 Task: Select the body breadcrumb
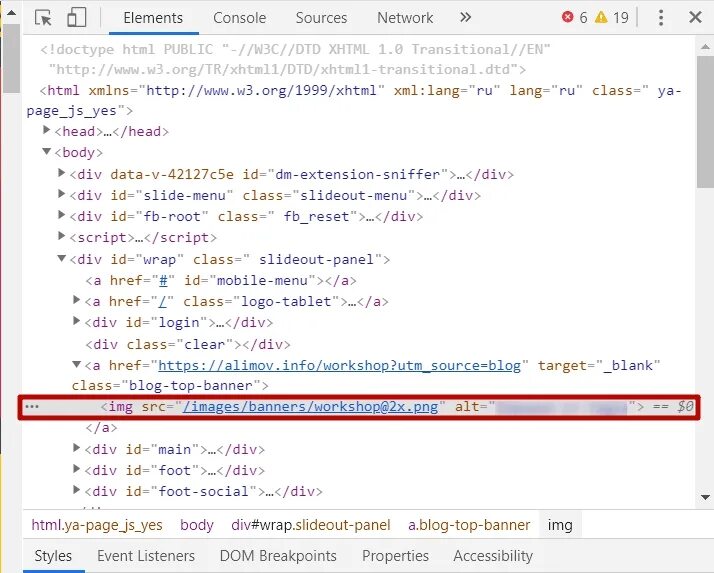[197, 525]
